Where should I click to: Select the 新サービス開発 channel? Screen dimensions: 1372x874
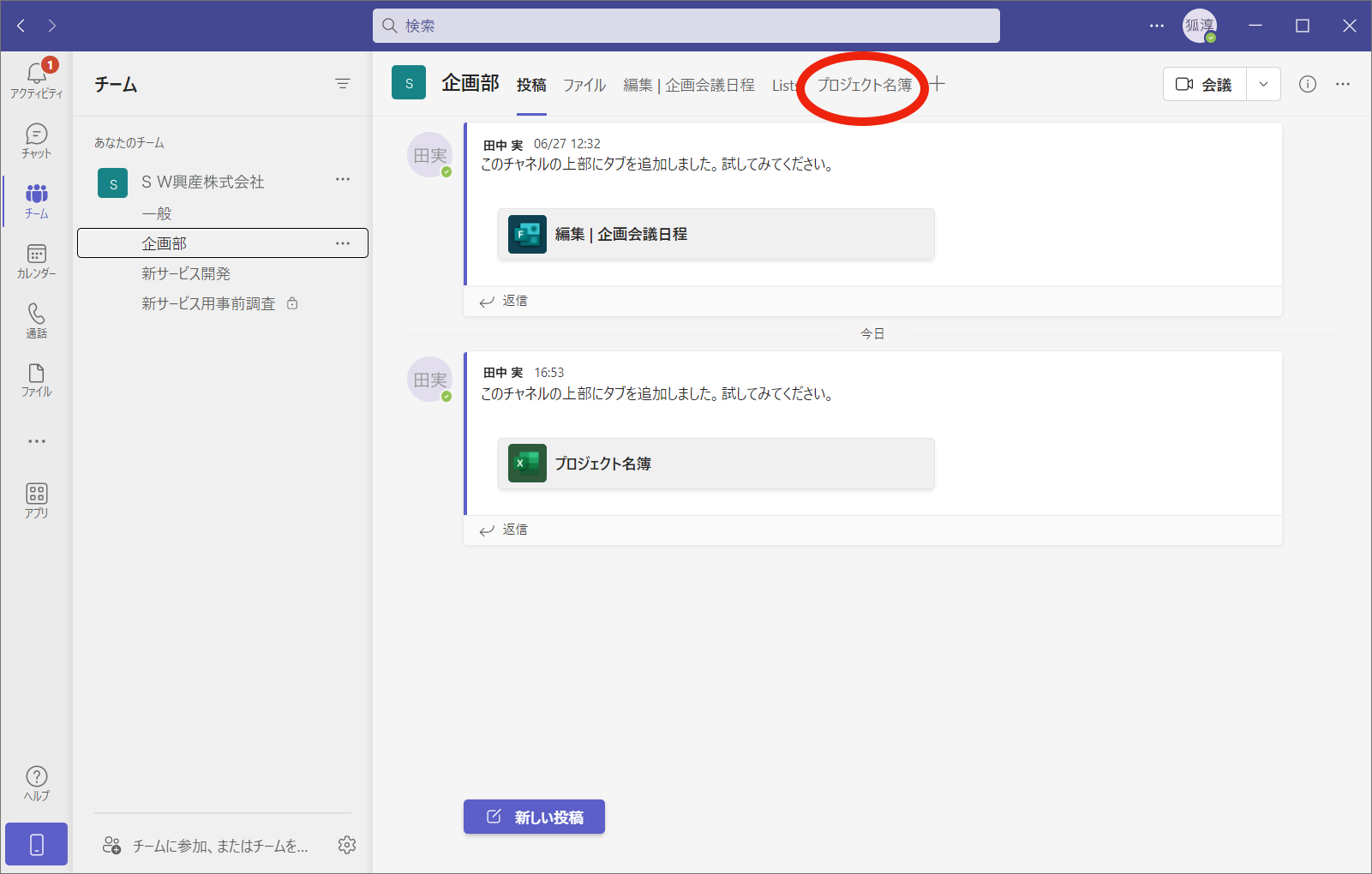pyautogui.click(x=186, y=273)
